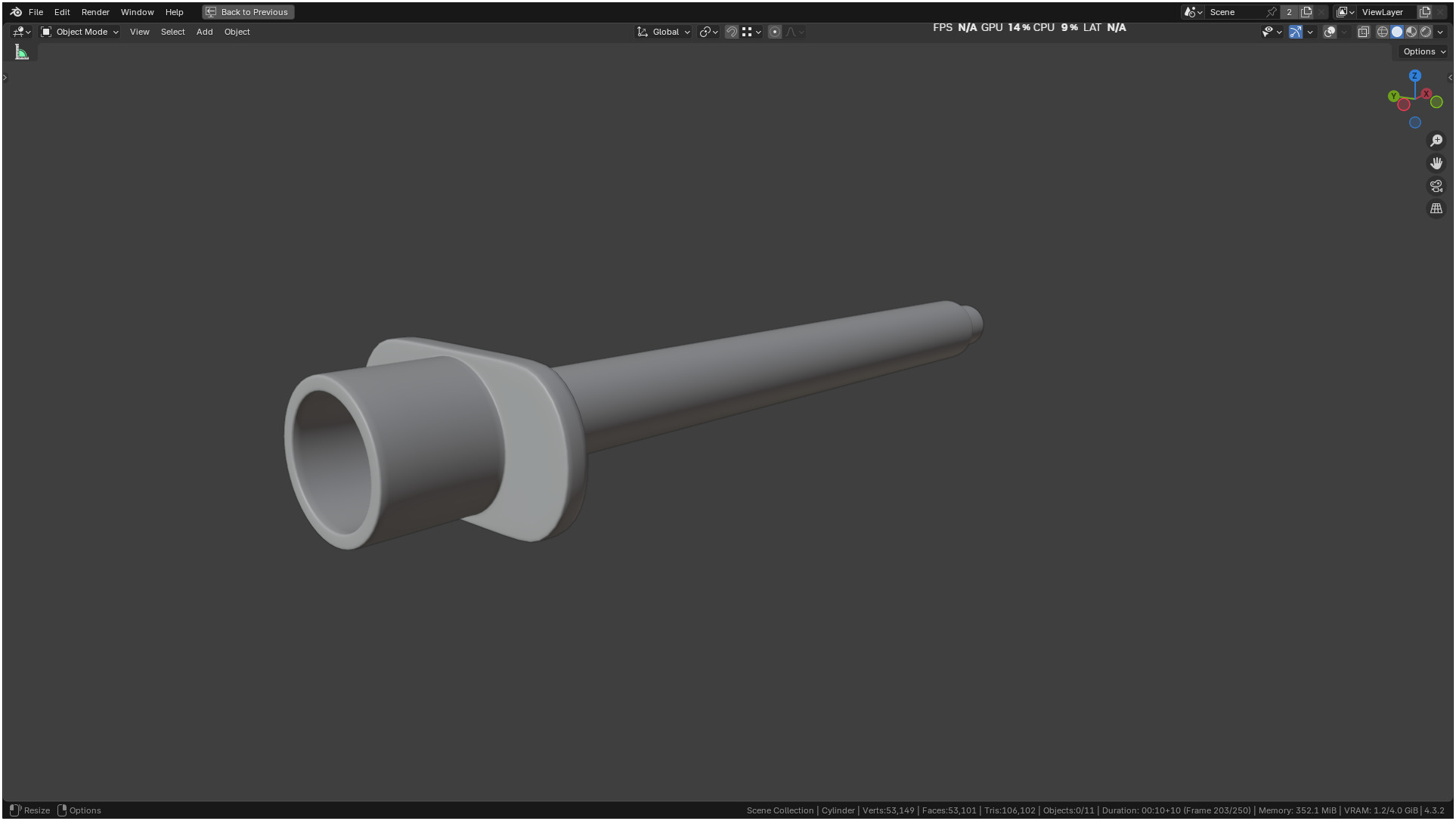Toggle show gizmos button

(1296, 32)
